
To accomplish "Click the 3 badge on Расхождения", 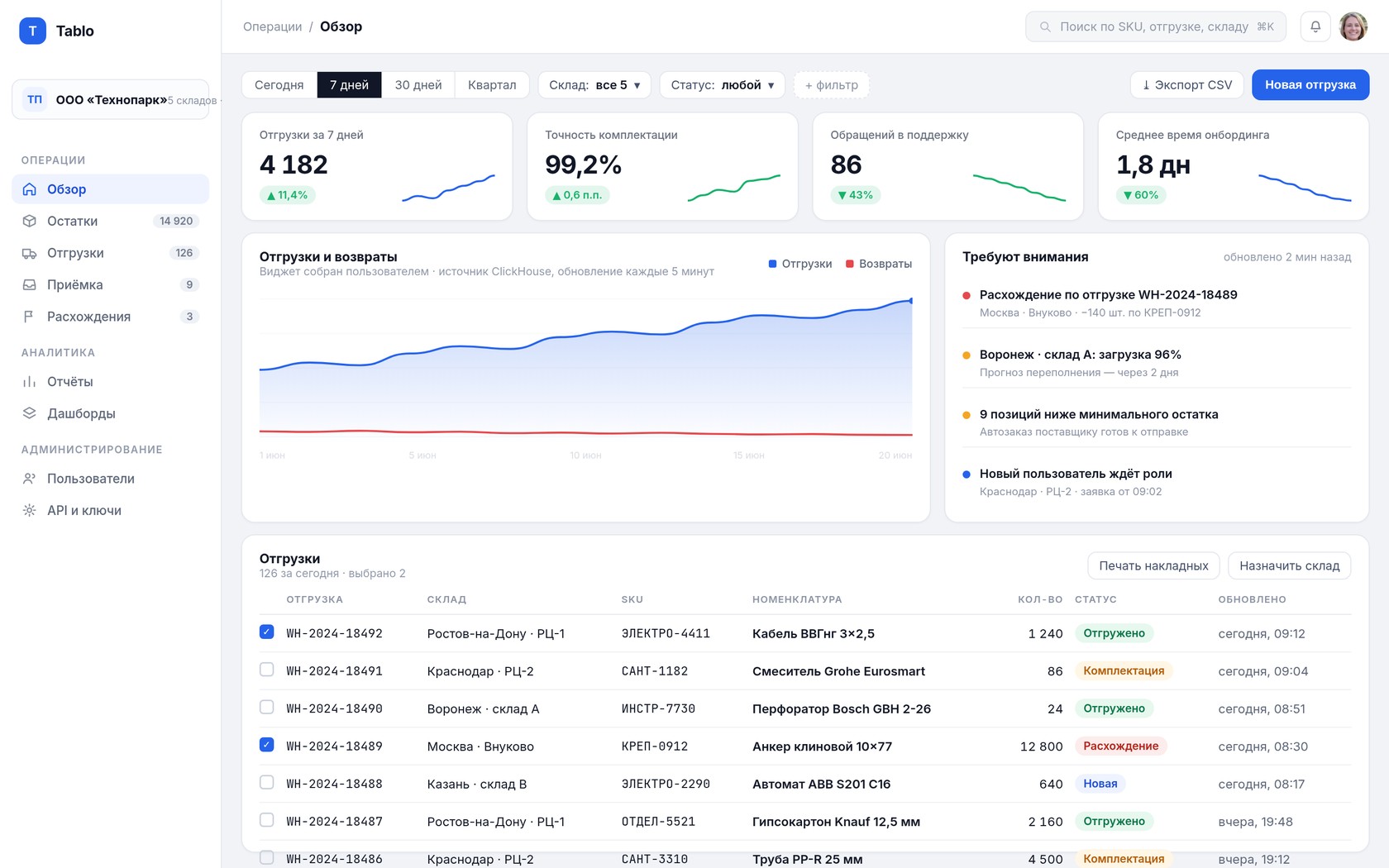I will coord(189,317).
